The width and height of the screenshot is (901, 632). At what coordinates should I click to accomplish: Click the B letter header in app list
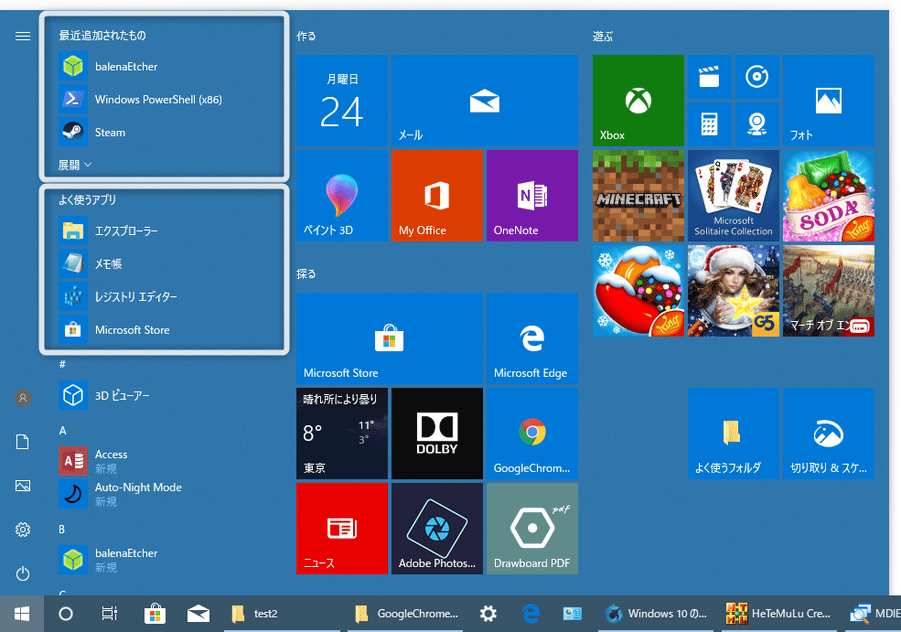pos(61,529)
